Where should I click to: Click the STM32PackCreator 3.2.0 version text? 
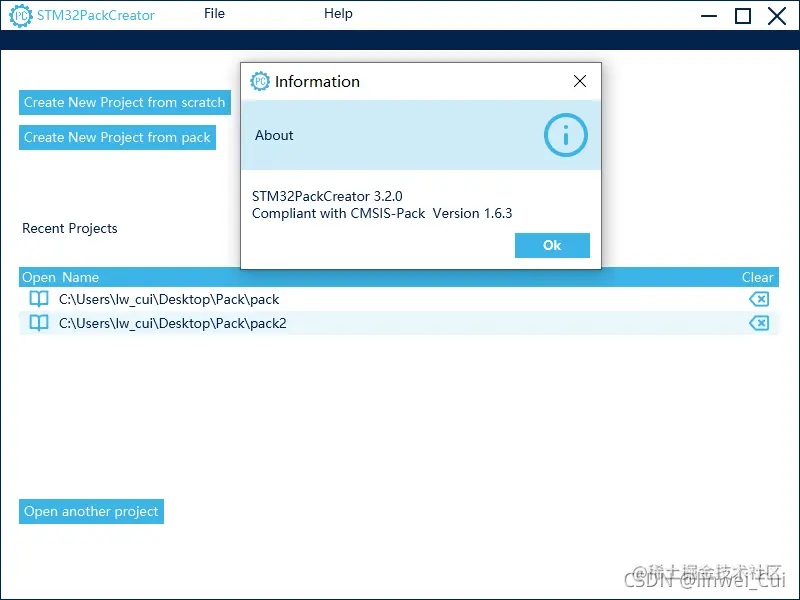327,196
